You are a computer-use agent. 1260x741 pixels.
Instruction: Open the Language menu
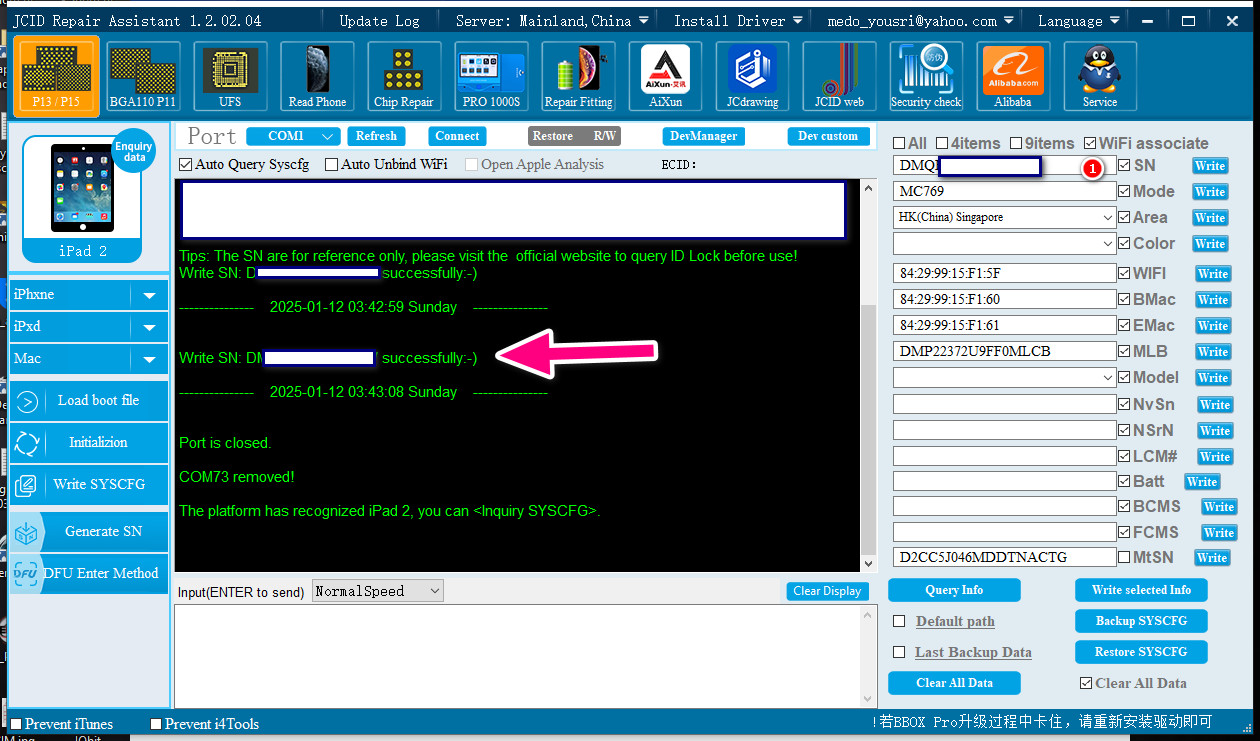[x=1078, y=20]
